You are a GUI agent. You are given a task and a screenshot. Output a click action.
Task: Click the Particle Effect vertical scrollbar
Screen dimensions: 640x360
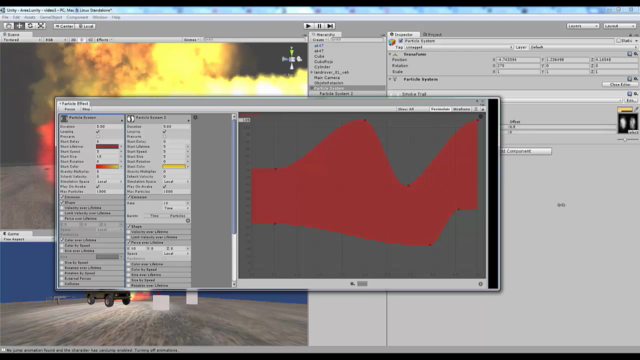point(234,200)
